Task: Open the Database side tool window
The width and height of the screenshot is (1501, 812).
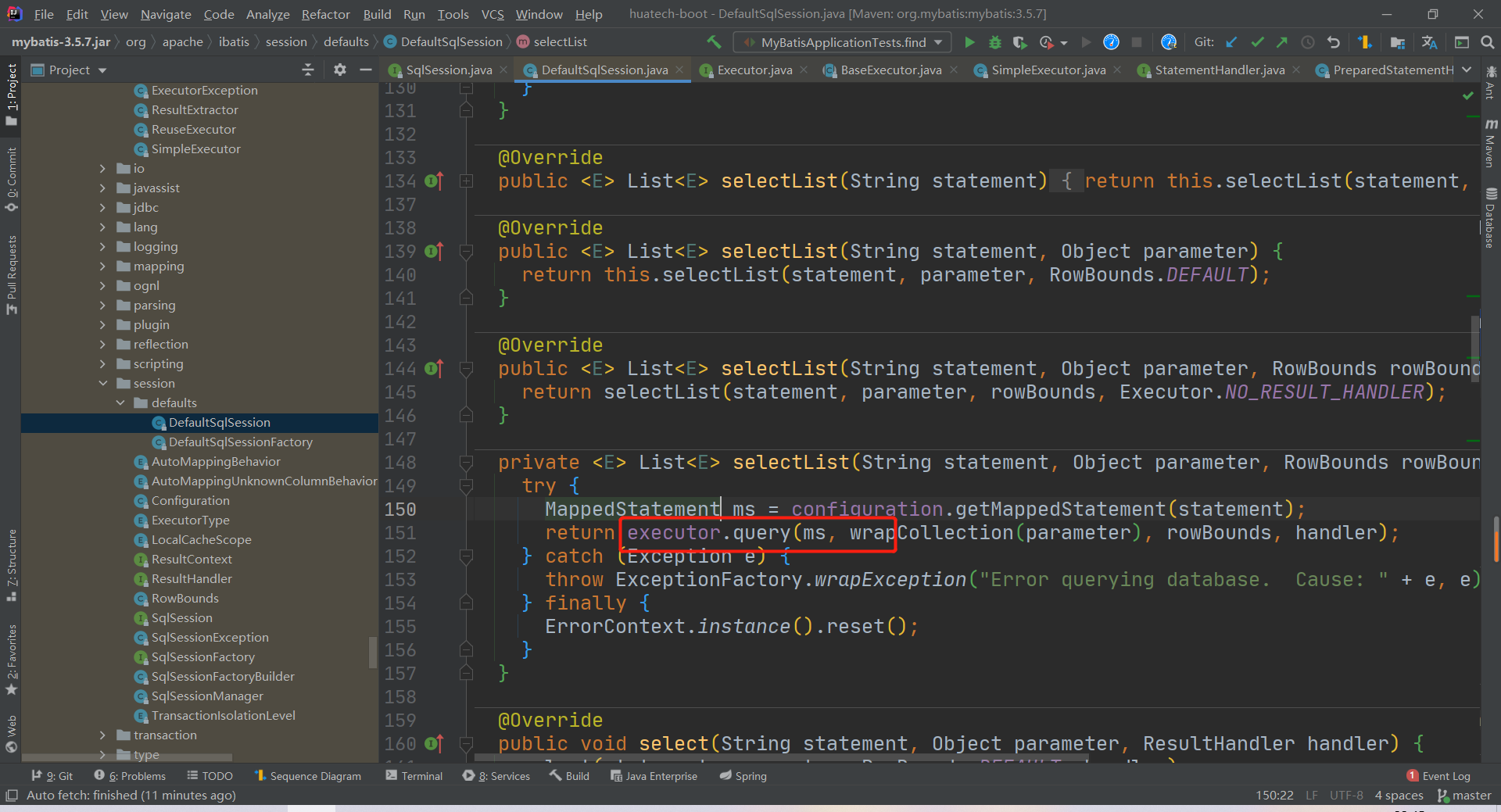Action: pyautogui.click(x=1491, y=218)
